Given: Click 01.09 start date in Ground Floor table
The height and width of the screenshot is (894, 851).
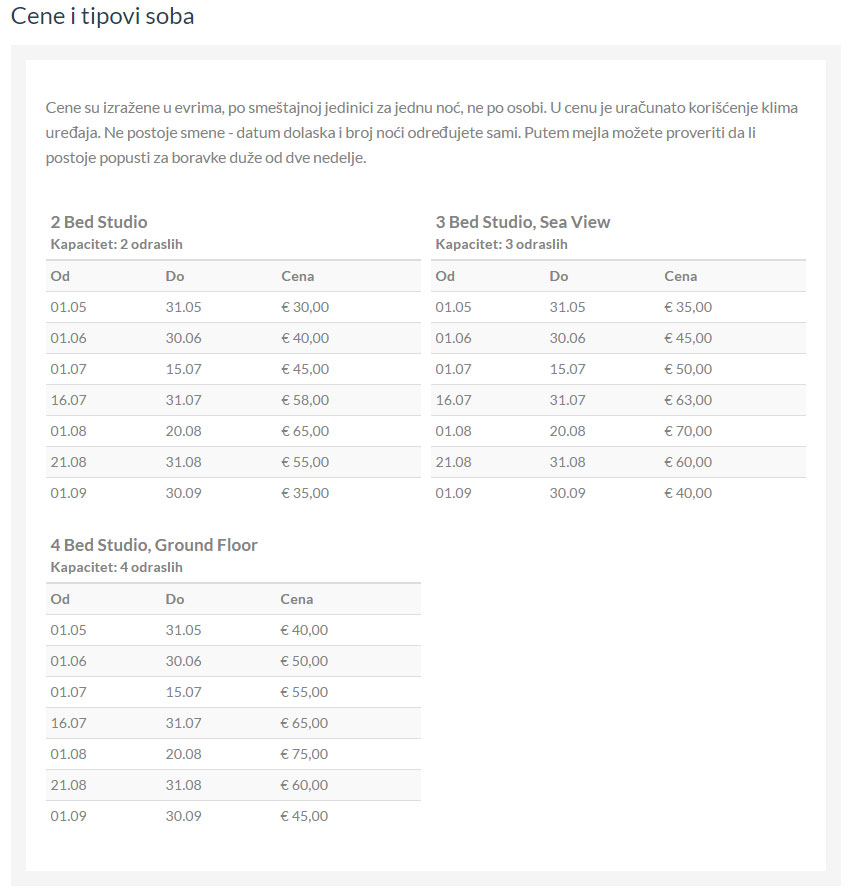Looking at the screenshot, I should (x=68, y=816).
